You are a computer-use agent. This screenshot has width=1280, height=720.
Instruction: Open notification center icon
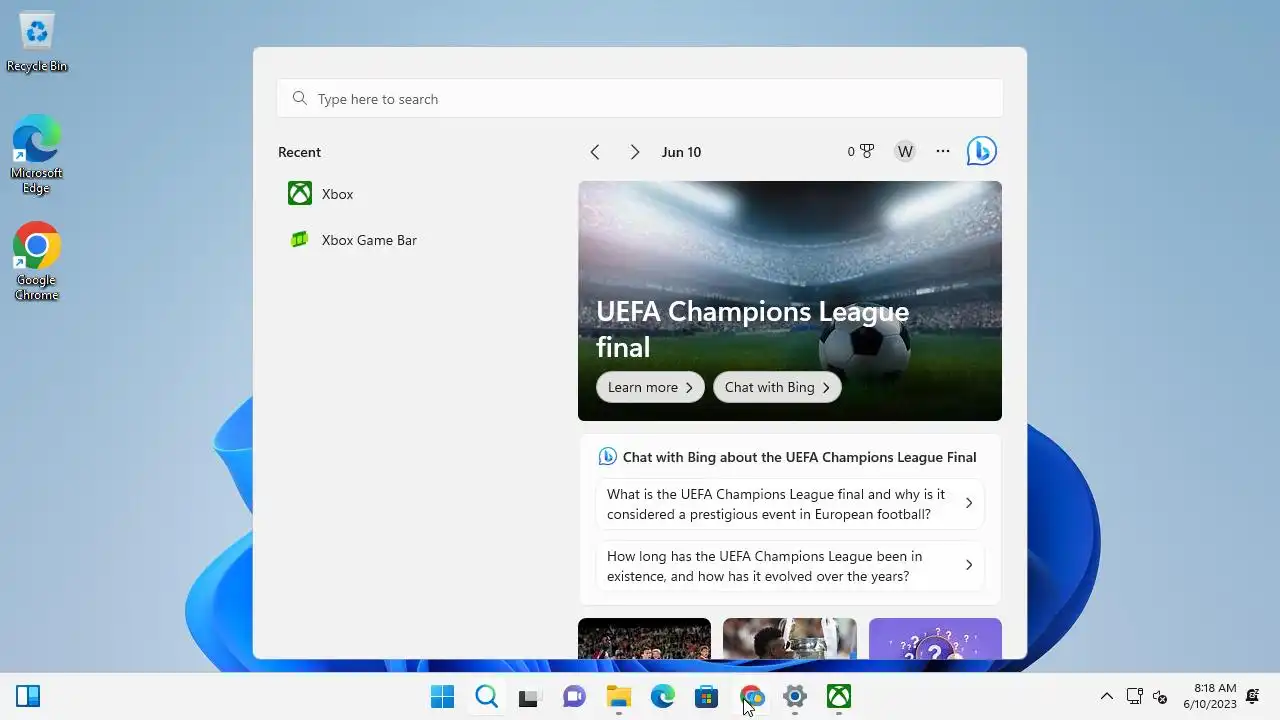click(1253, 696)
